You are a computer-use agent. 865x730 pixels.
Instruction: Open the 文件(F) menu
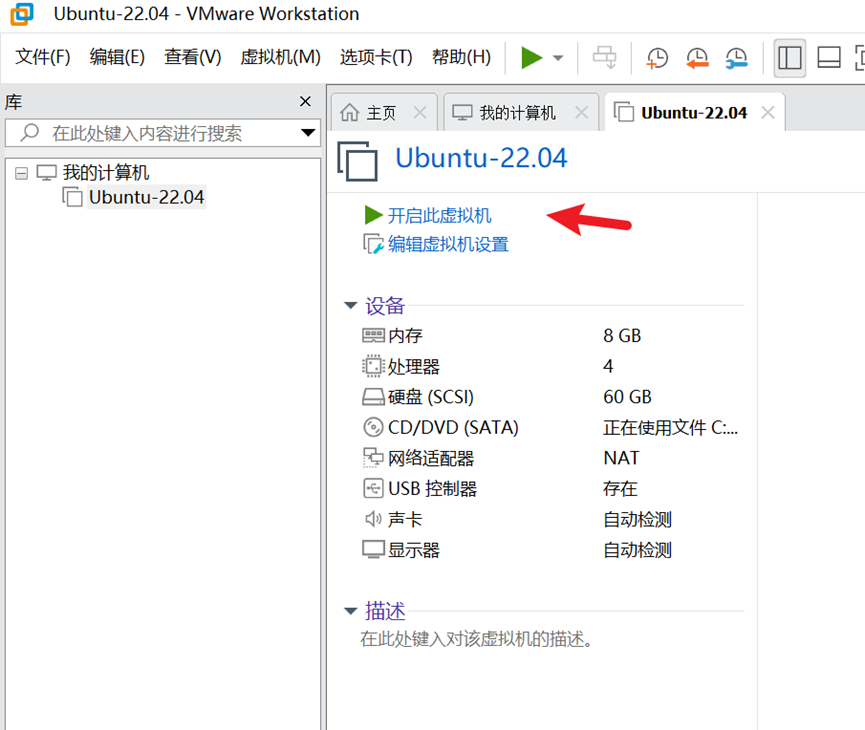coord(42,57)
